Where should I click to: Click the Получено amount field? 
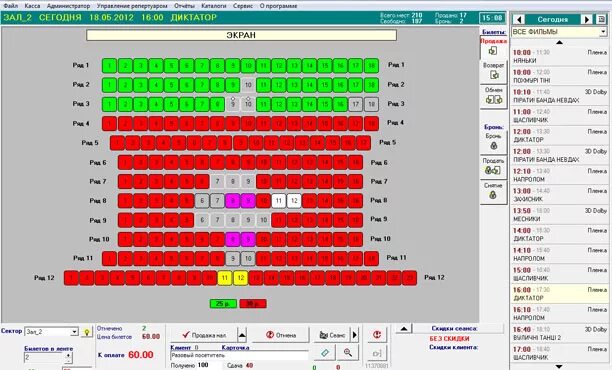coord(209,365)
